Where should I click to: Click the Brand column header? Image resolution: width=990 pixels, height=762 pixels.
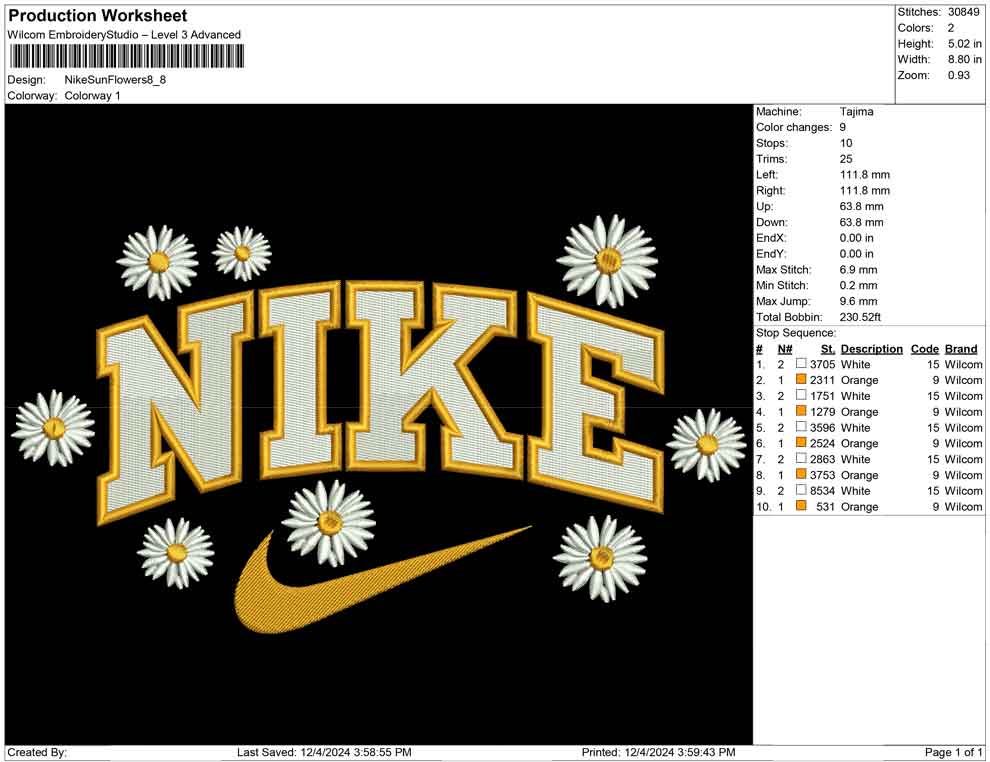961,348
